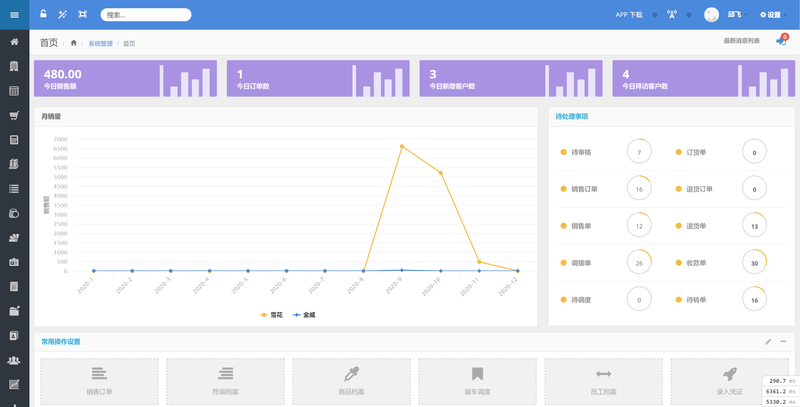This screenshot has width=800, height=407.
Task: Open the sidebar contact book icon
Action: point(14,336)
